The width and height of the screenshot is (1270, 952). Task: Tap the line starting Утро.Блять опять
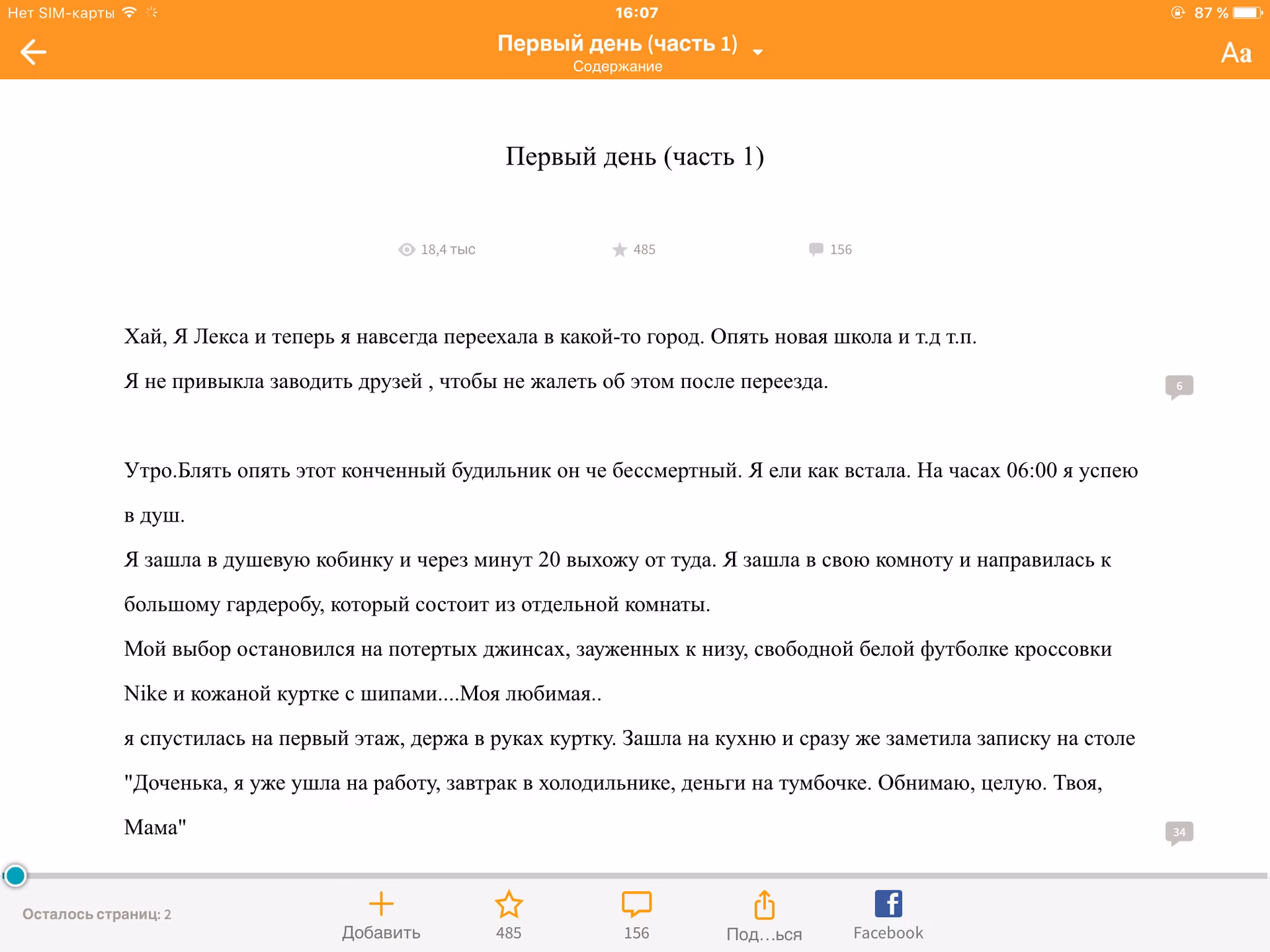click(x=631, y=471)
